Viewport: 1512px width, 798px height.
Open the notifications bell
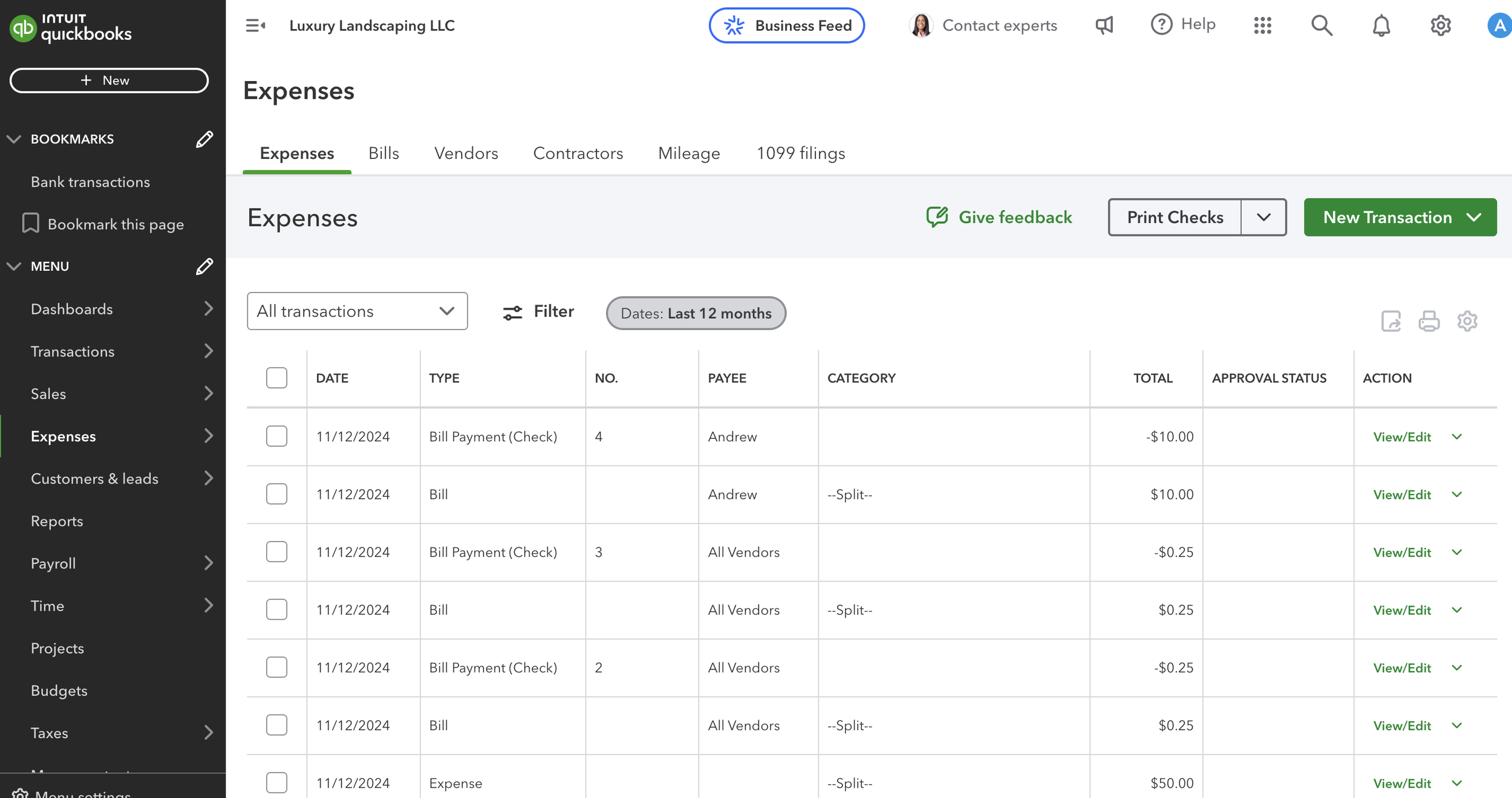(1381, 25)
